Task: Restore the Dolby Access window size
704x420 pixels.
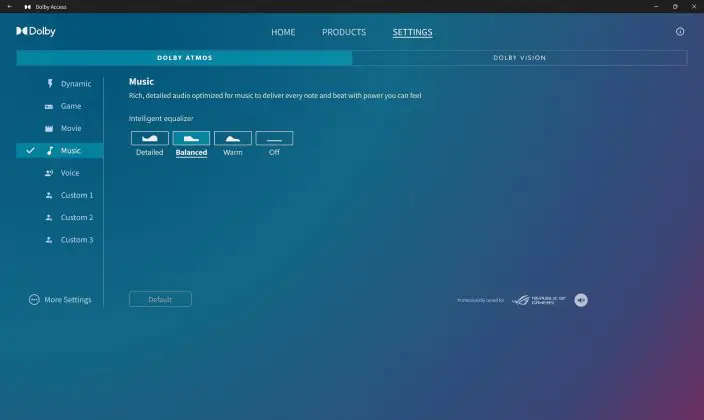Action: pos(675,7)
